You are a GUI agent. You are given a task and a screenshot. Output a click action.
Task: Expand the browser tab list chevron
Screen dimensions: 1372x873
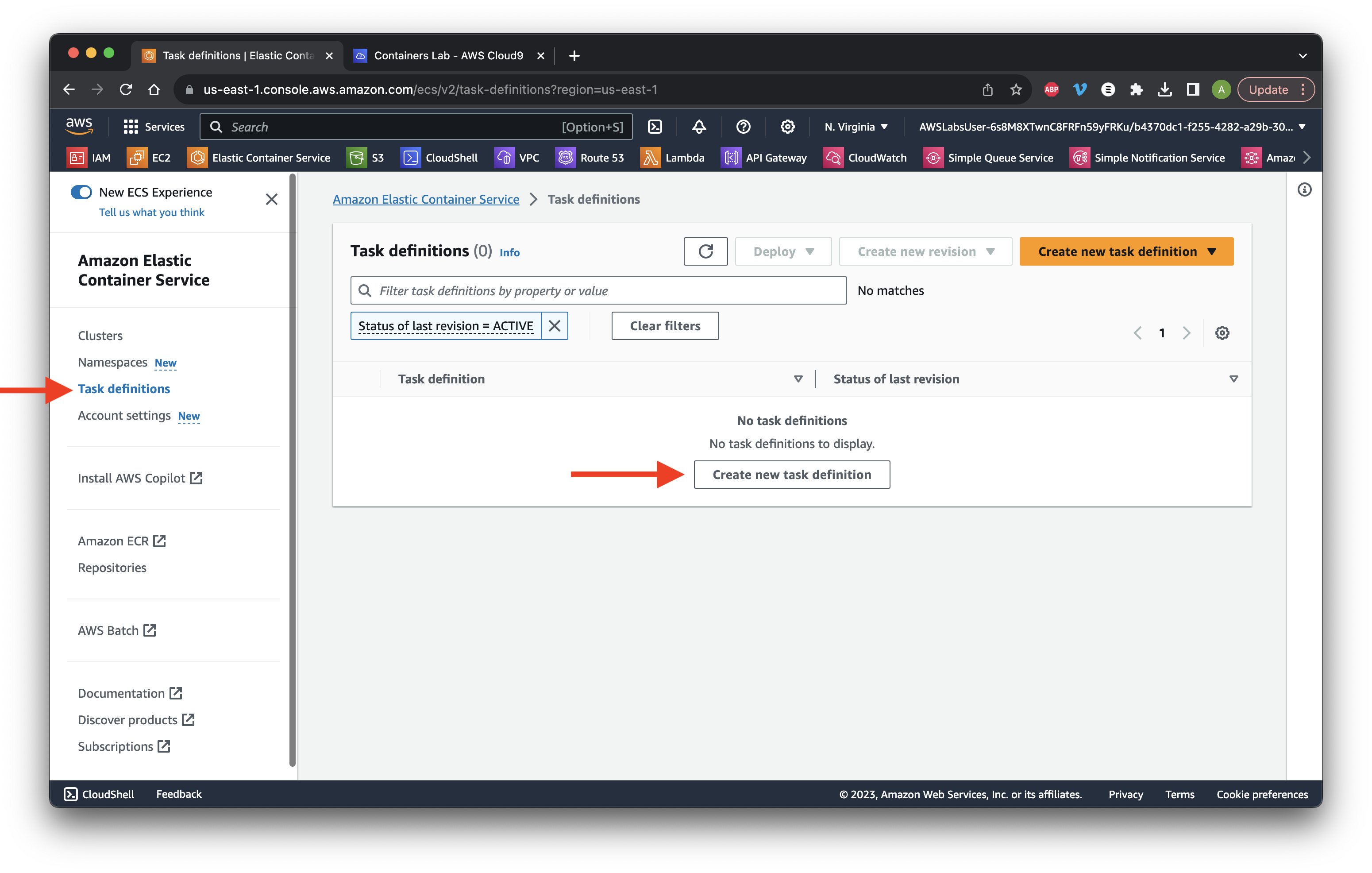tap(1303, 55)
